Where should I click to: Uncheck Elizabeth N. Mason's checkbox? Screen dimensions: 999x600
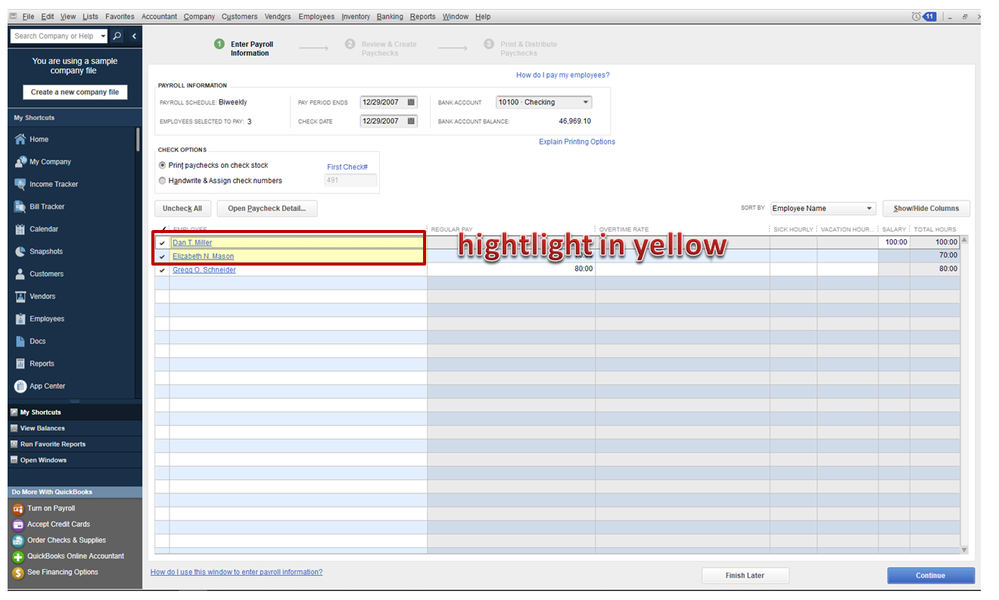pyautogui.click(x=162, y=256)
